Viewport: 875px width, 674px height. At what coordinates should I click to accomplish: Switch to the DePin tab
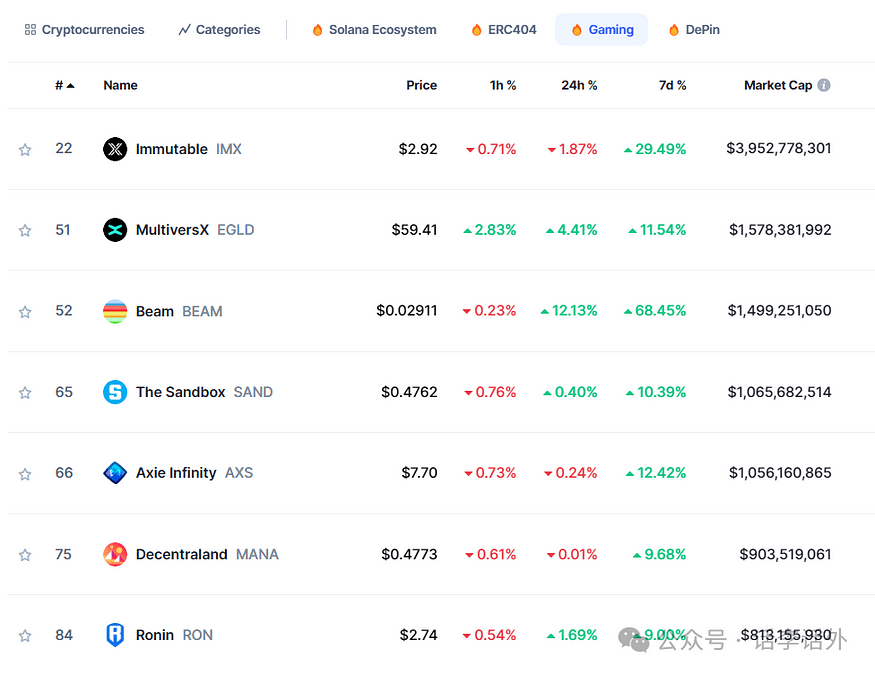[693, 29]
